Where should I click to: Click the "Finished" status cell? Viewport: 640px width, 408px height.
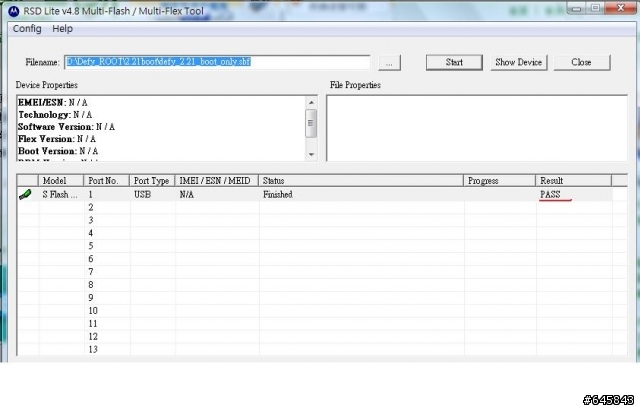tap(361, 195)
